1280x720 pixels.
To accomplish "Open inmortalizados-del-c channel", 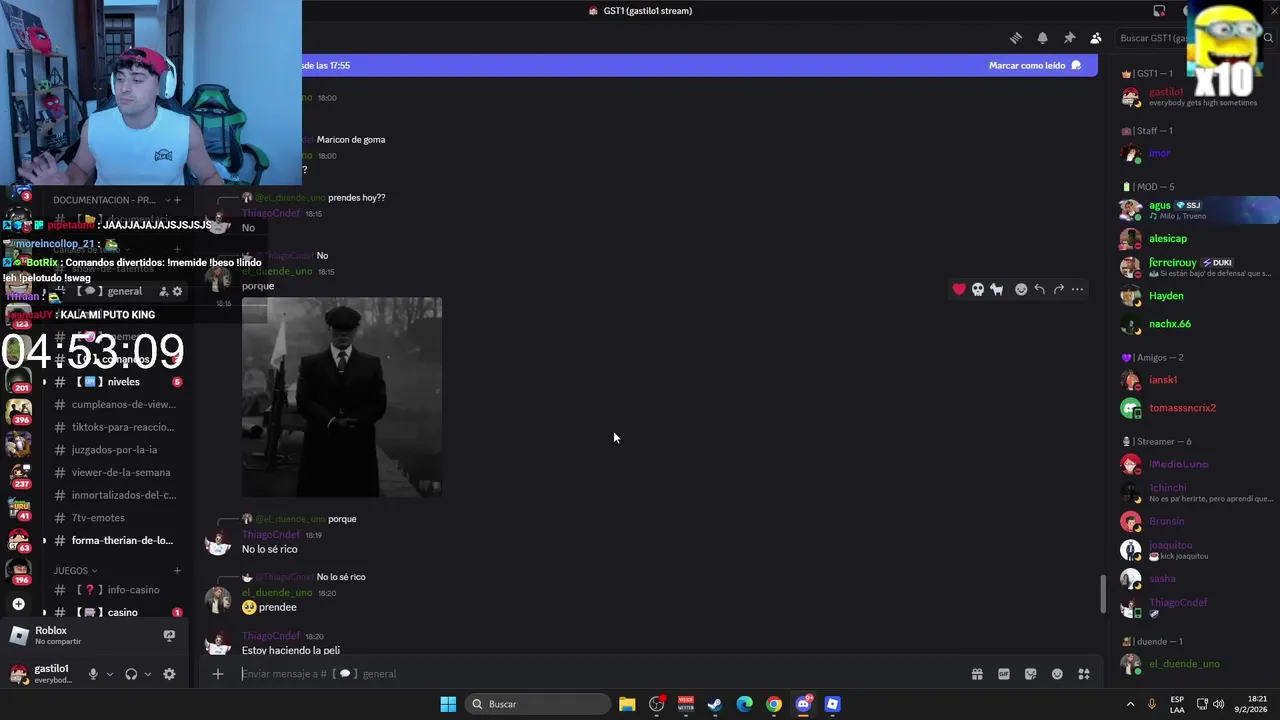I will tap(119, 495).
